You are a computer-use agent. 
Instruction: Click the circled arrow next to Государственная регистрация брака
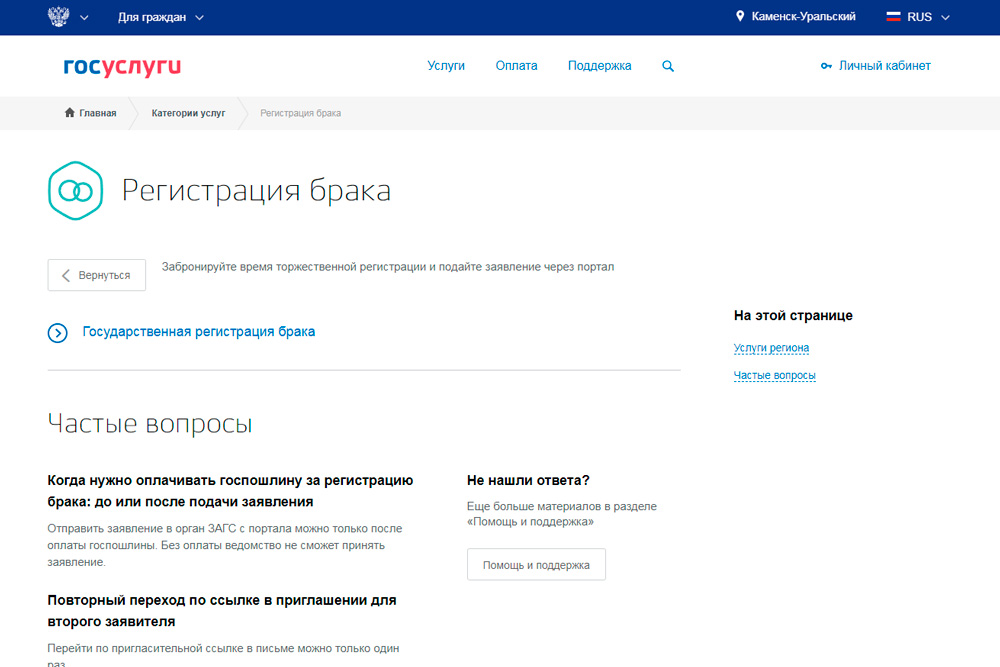coord(57,331)
